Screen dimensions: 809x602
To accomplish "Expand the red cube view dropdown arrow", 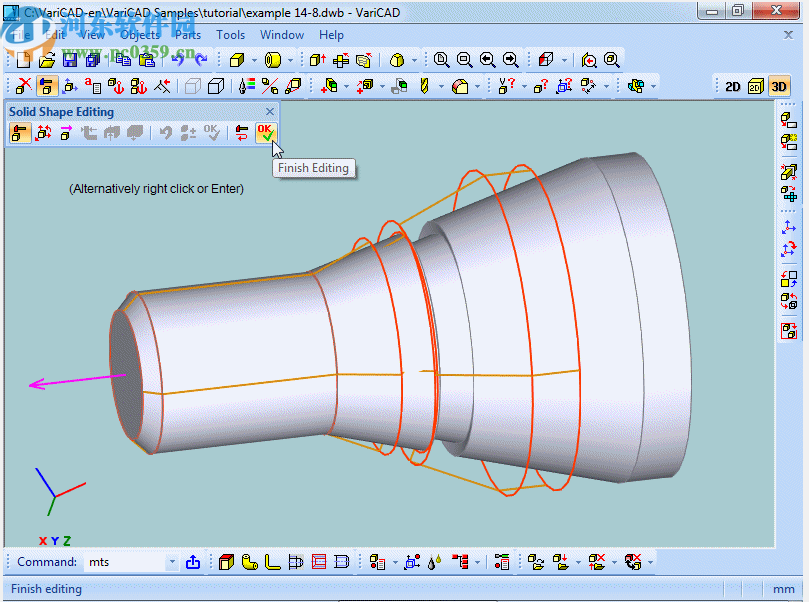I will (x=564, y=60).
